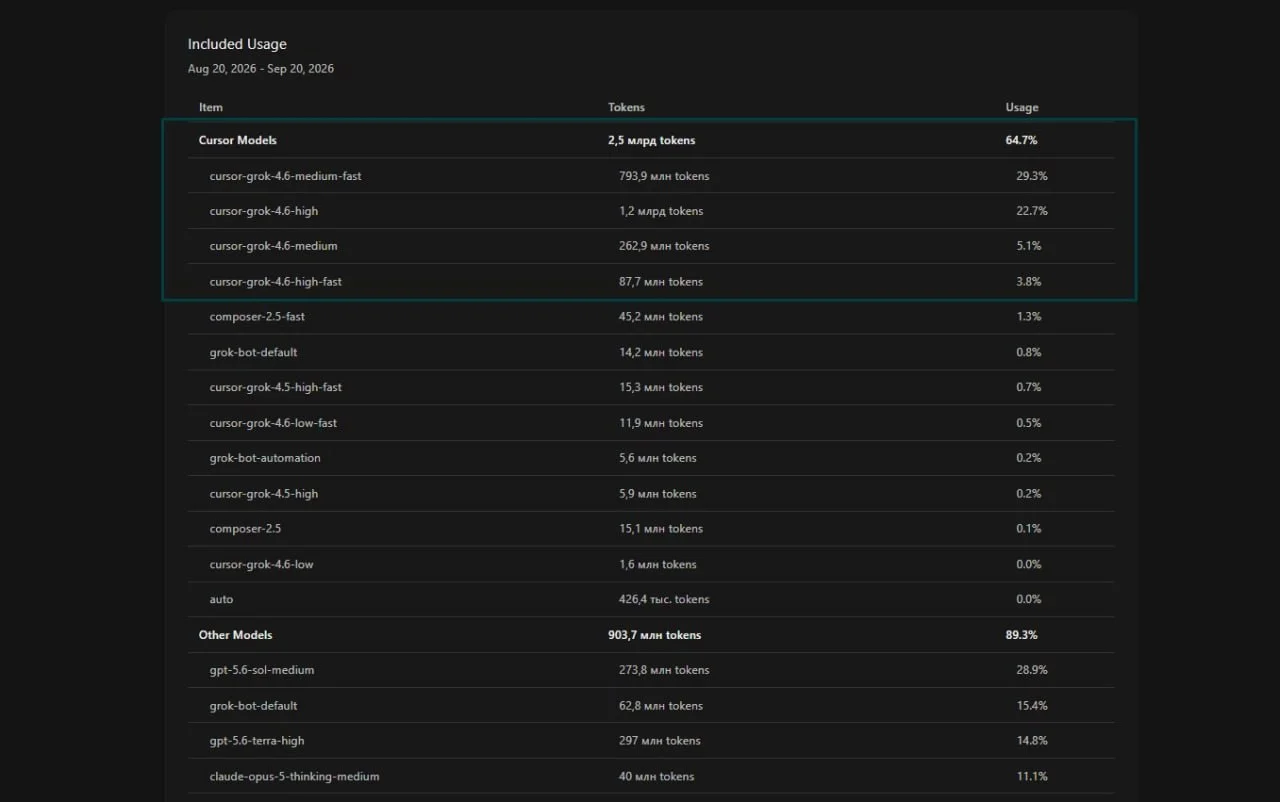Select "grok-bot-default" in the 14,2 млн tokens row
The image size is (1280, 802).
[254, 352]
